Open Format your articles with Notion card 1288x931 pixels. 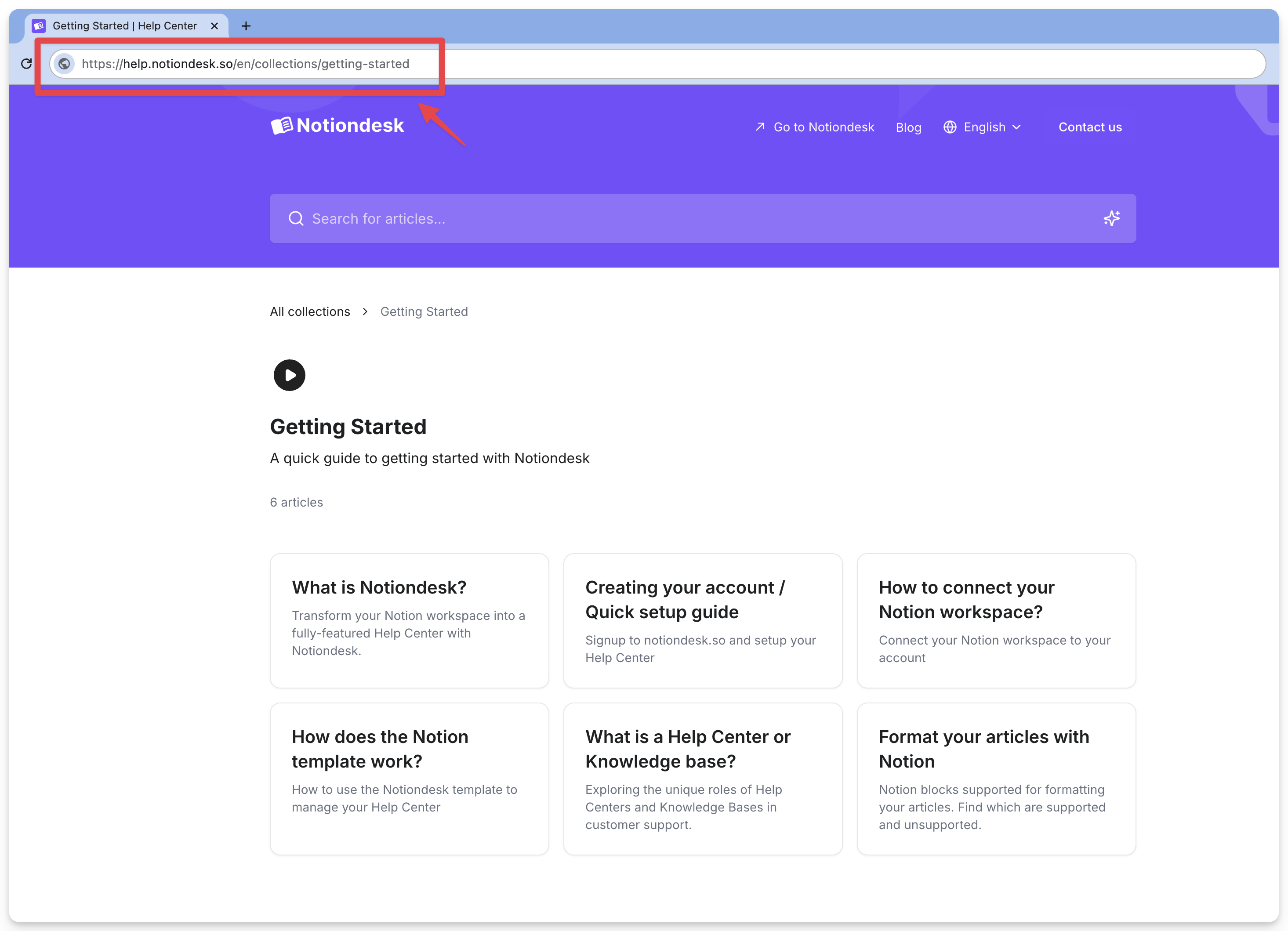(x=997, y=779)
